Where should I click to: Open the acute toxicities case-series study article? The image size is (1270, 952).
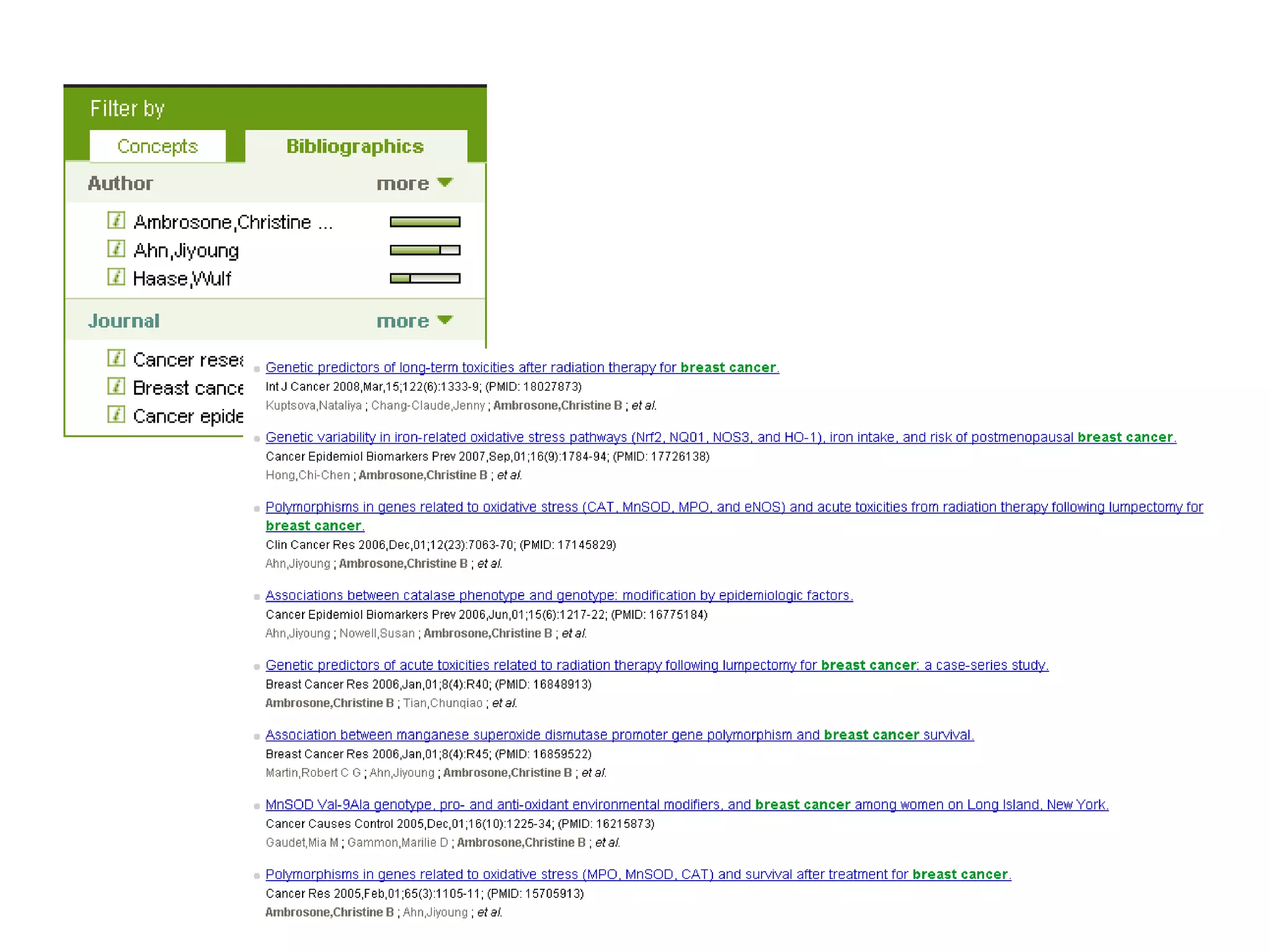point(657,665)
